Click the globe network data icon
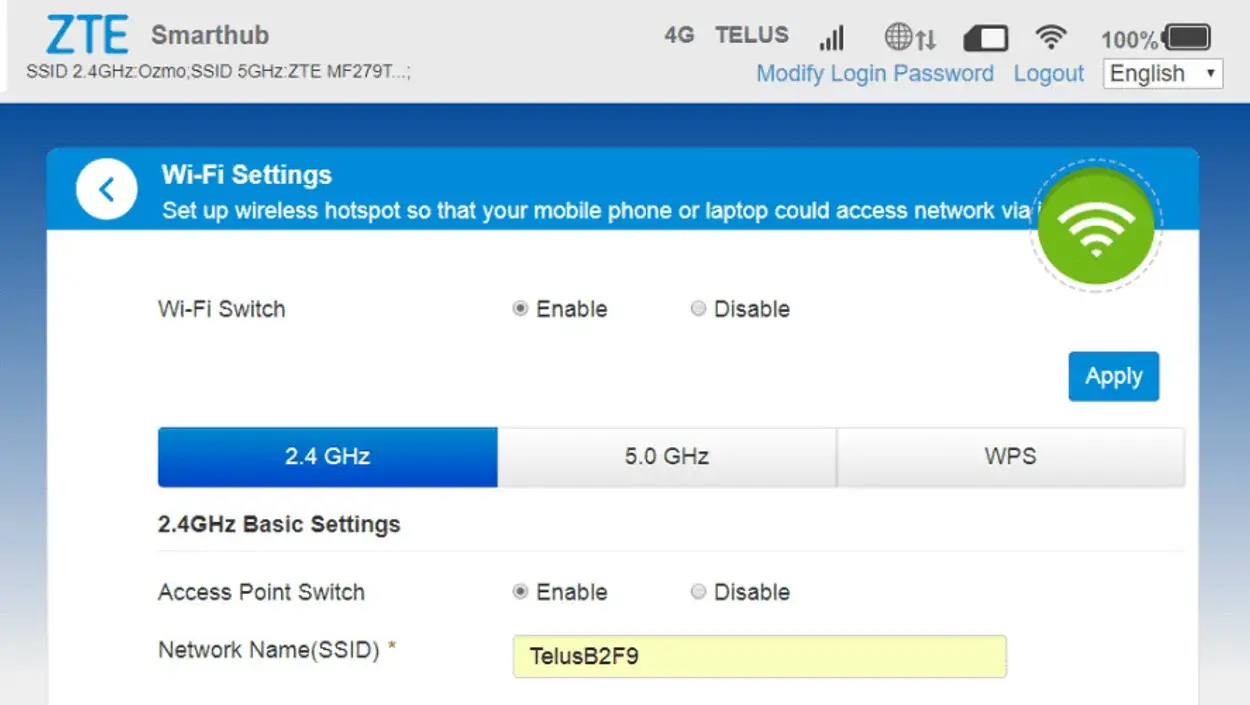This screenshot has height=705, width=1250. click(x=910, y=38)
